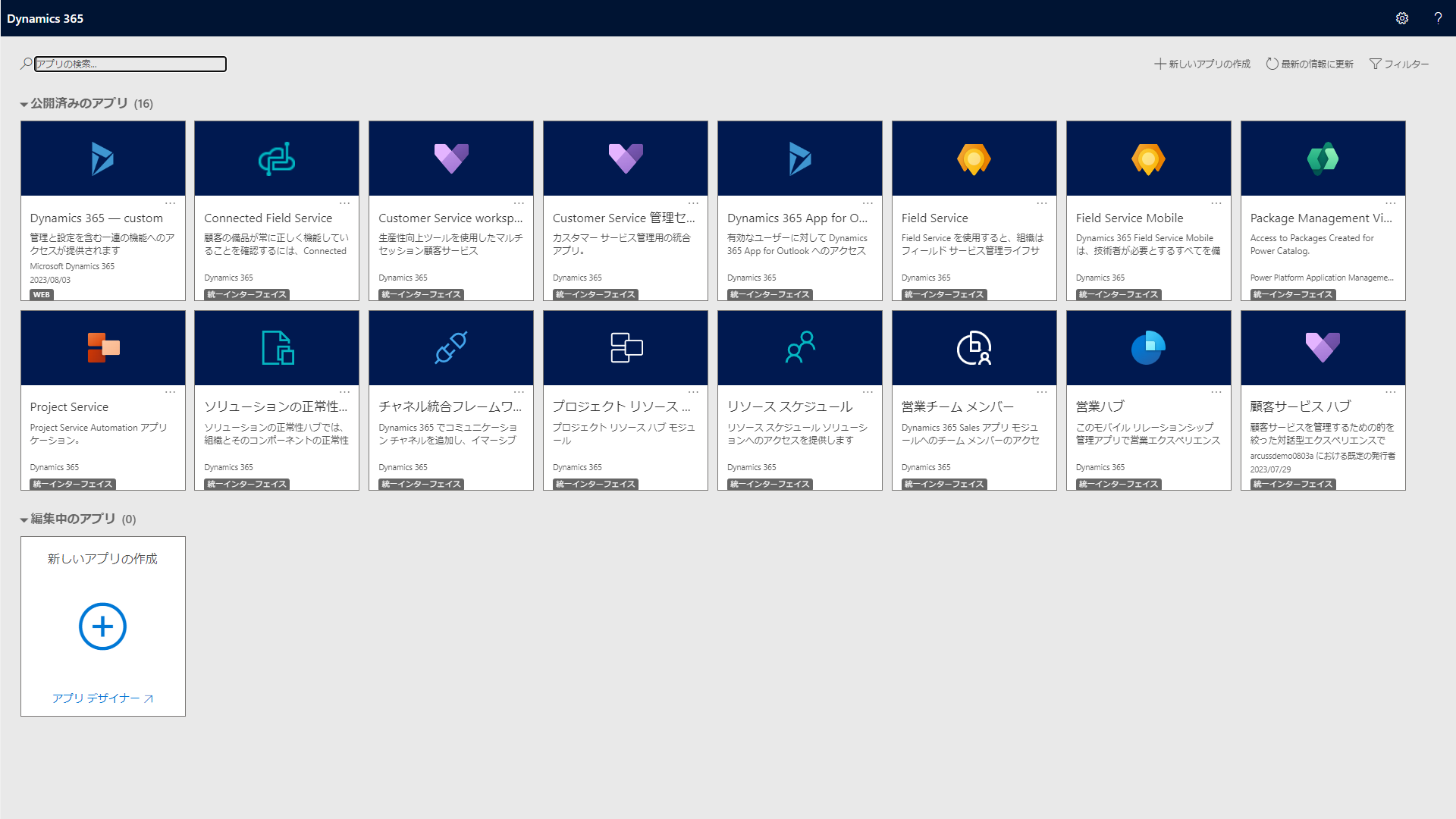Open more options for Package Management View
The width and height of the screenshot is (1456, 819).
coord(1391,203)
